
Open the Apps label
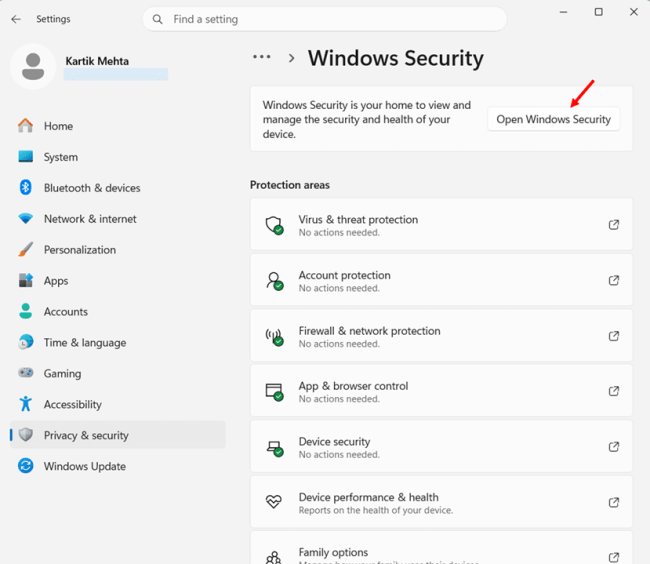[56, 281]
